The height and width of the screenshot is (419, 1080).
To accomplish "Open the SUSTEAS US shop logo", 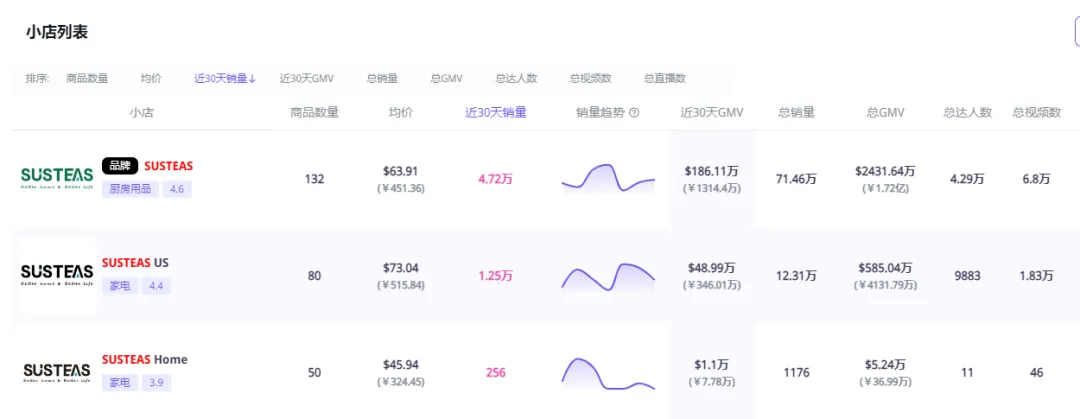I will point(57,276).
